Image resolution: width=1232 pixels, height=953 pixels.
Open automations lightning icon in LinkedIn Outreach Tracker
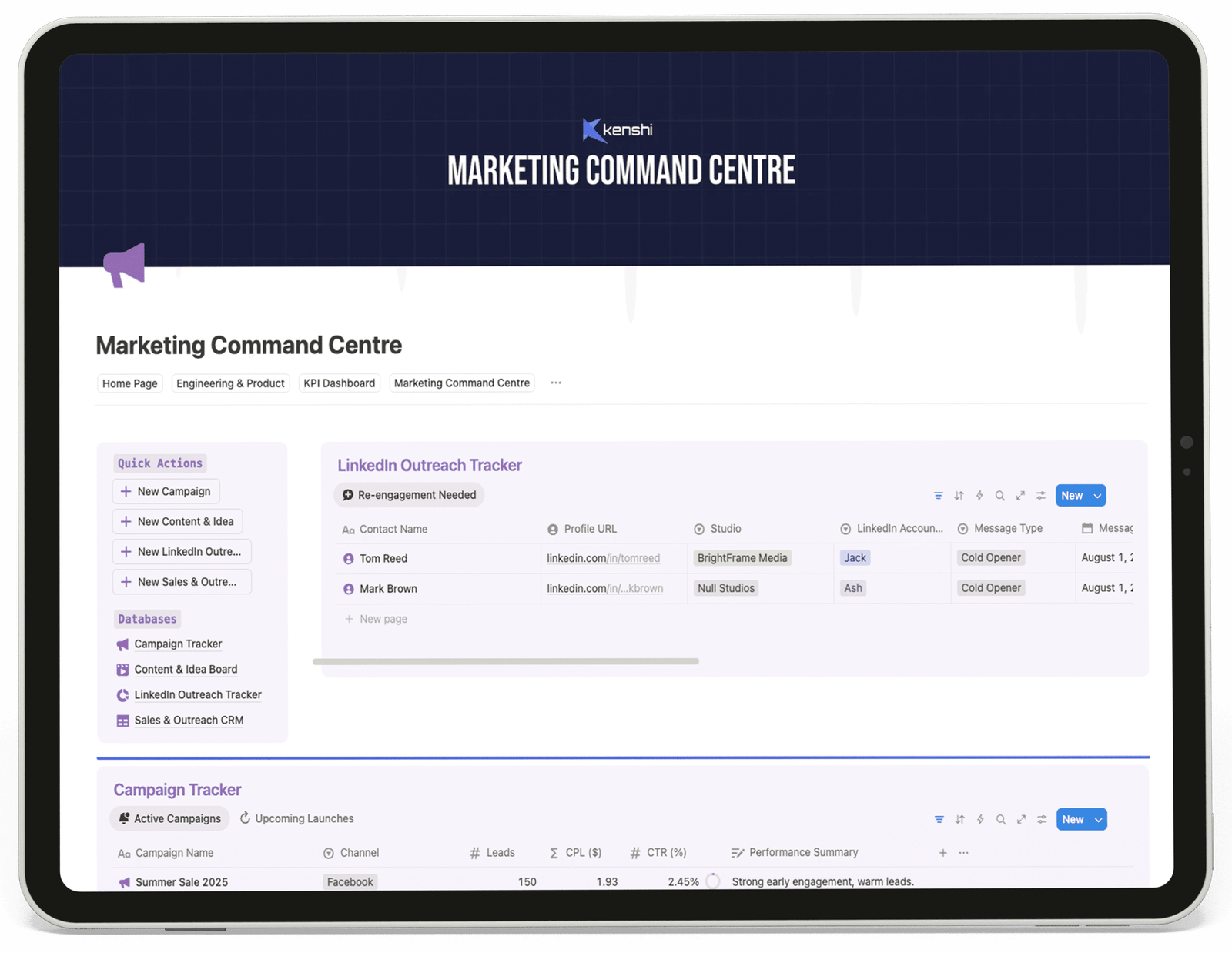pyautogui.click(x=979, y=496)
